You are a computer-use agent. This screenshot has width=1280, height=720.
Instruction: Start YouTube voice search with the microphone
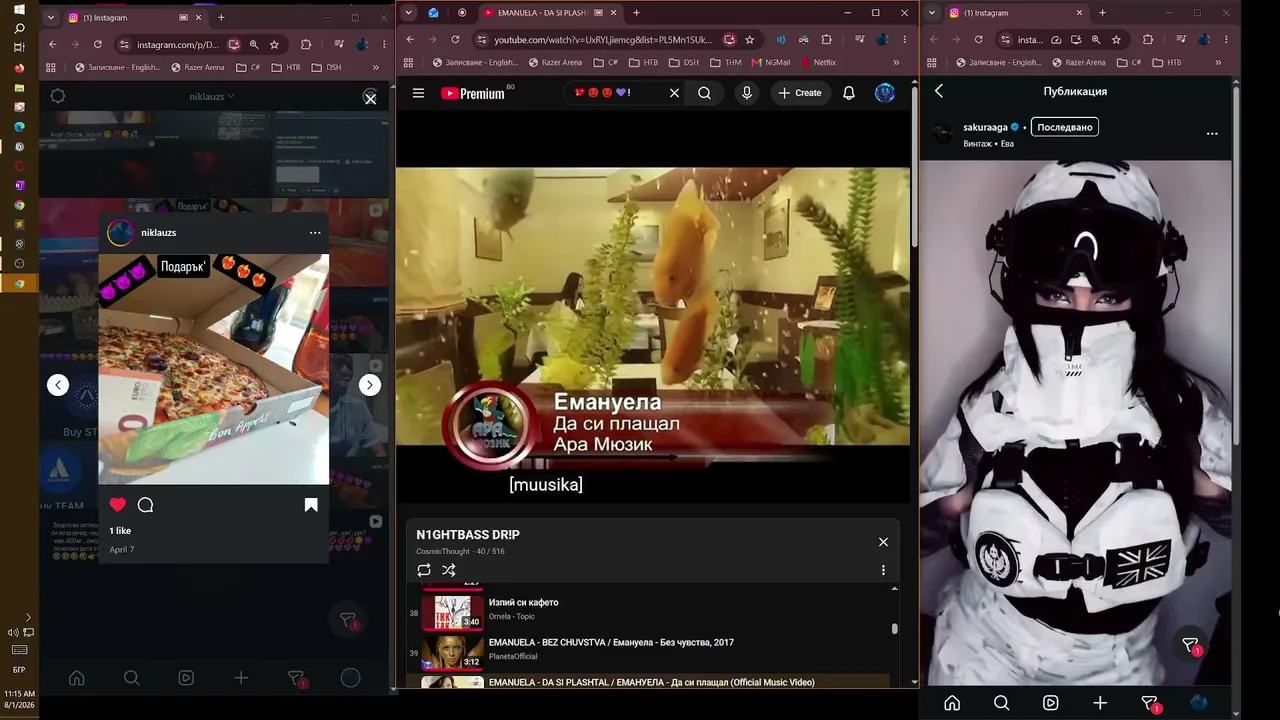[x=746, y=93]
